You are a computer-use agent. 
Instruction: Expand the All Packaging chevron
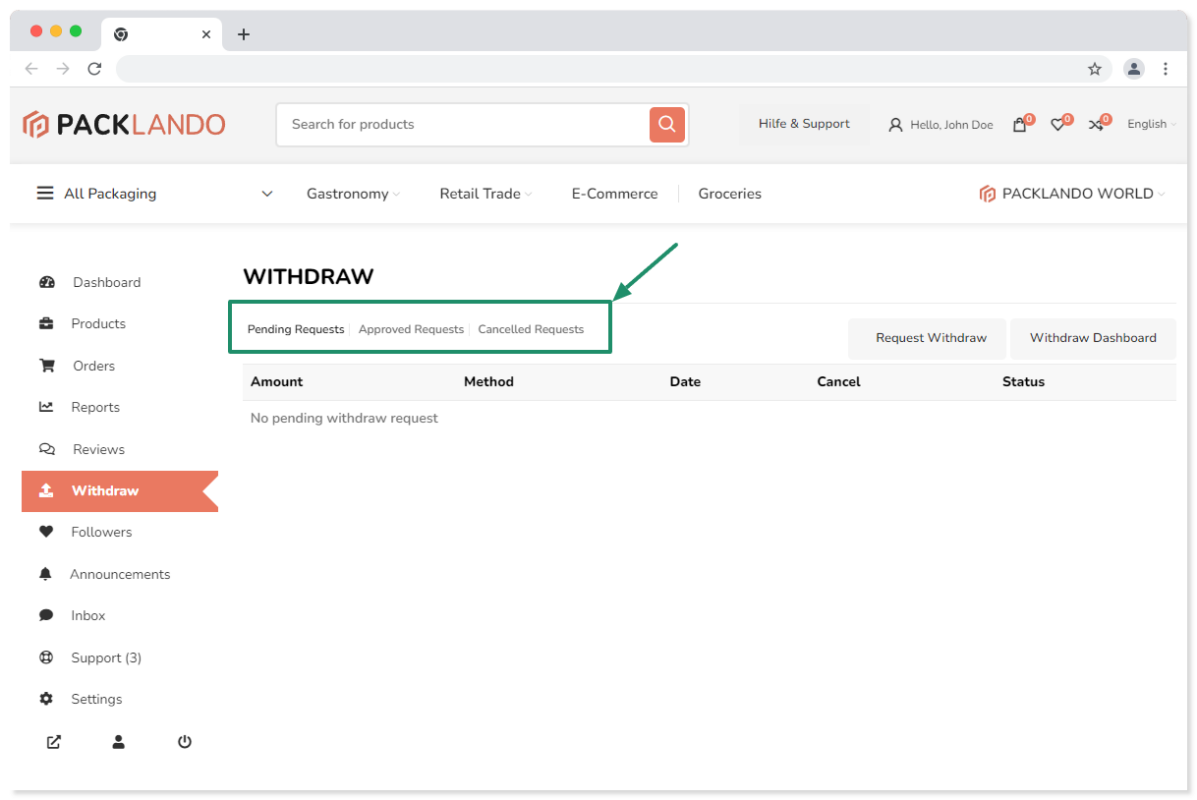(x=267, y=194)
